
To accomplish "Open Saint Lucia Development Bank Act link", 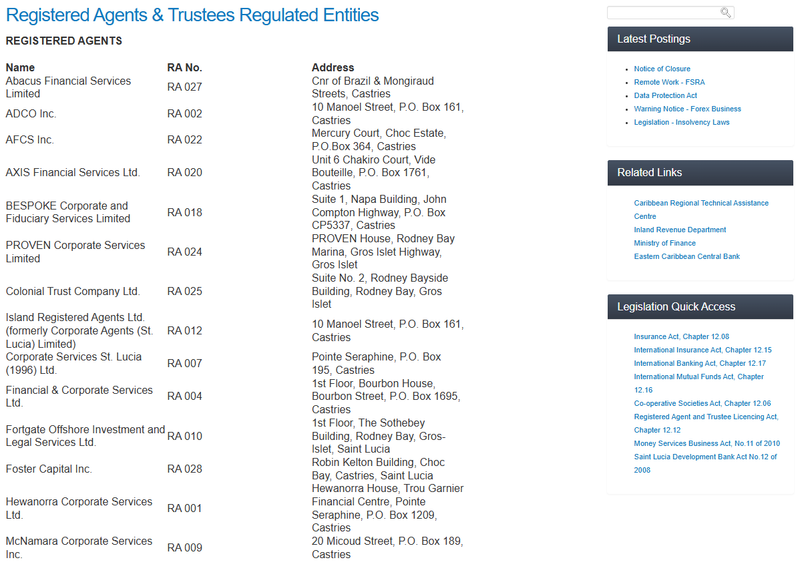I will tap(705, 463).
